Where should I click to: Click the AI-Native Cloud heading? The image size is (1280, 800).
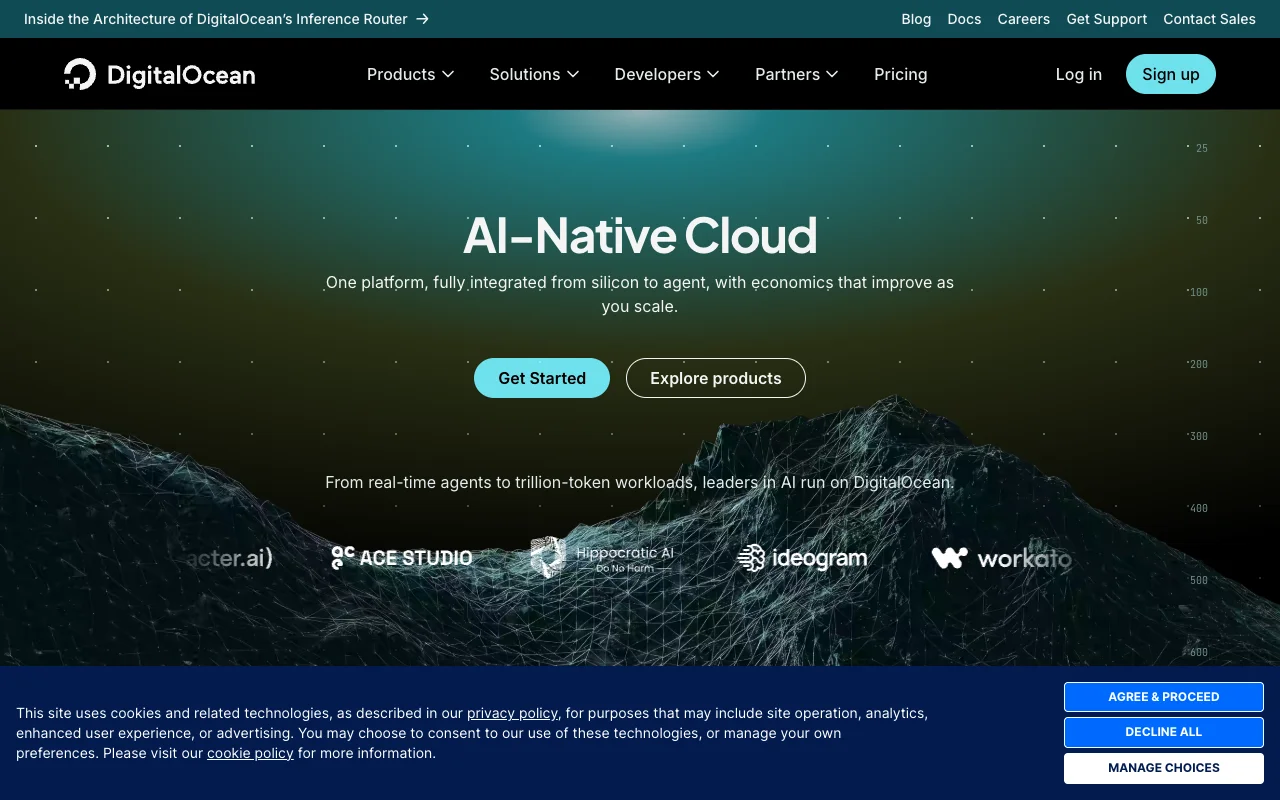pyautogui.click(x=640, y=236)
